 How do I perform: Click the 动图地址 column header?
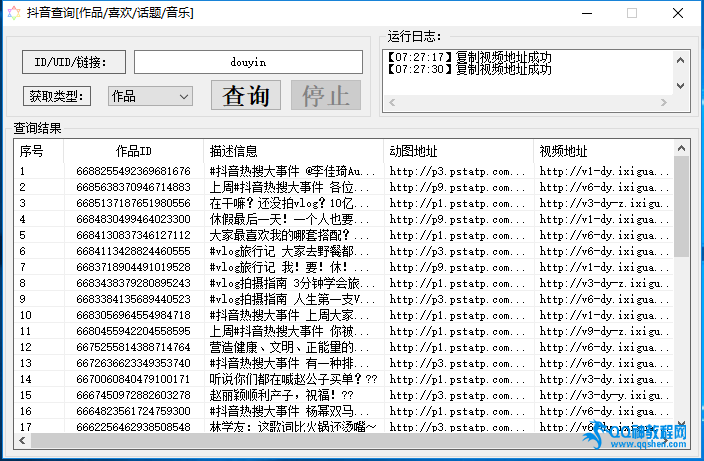coord(458,151)
